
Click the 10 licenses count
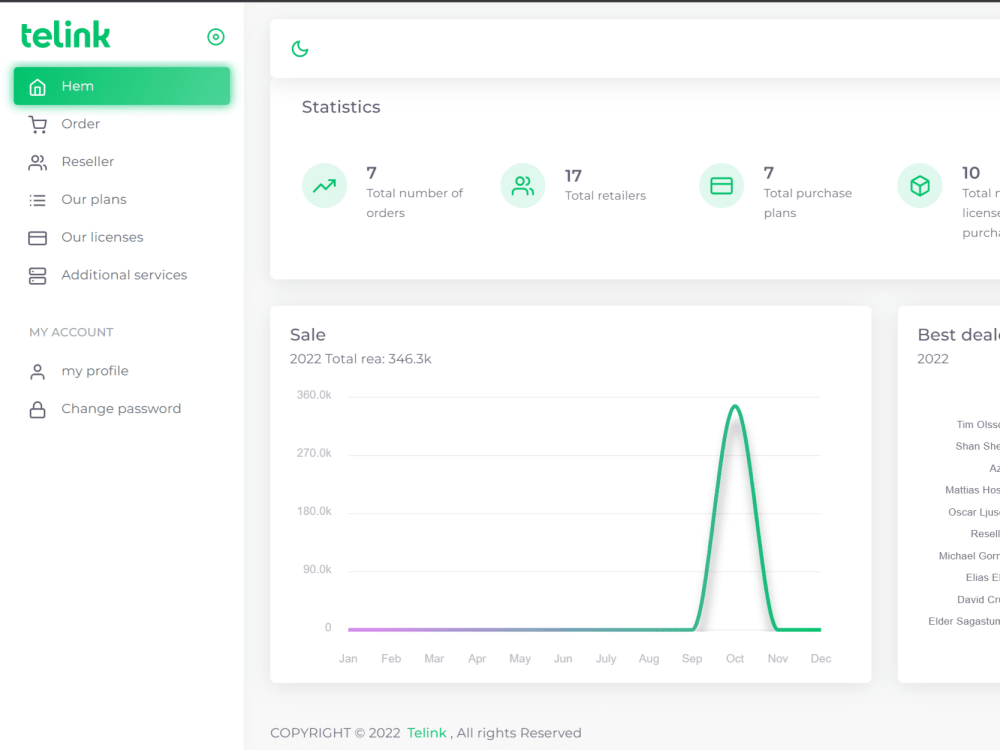971,173
